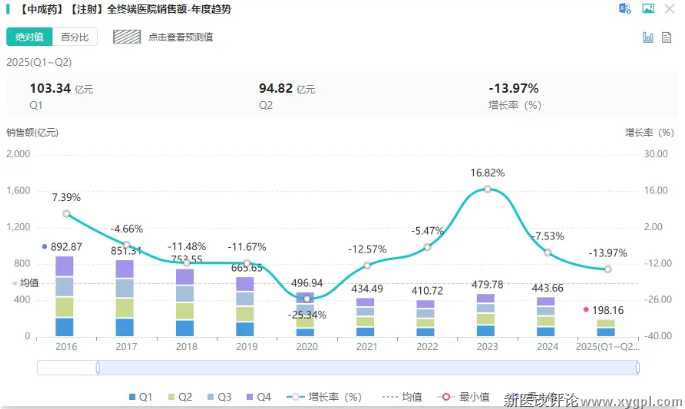Toggle Q1 series in legend

[x=139, y=397]
